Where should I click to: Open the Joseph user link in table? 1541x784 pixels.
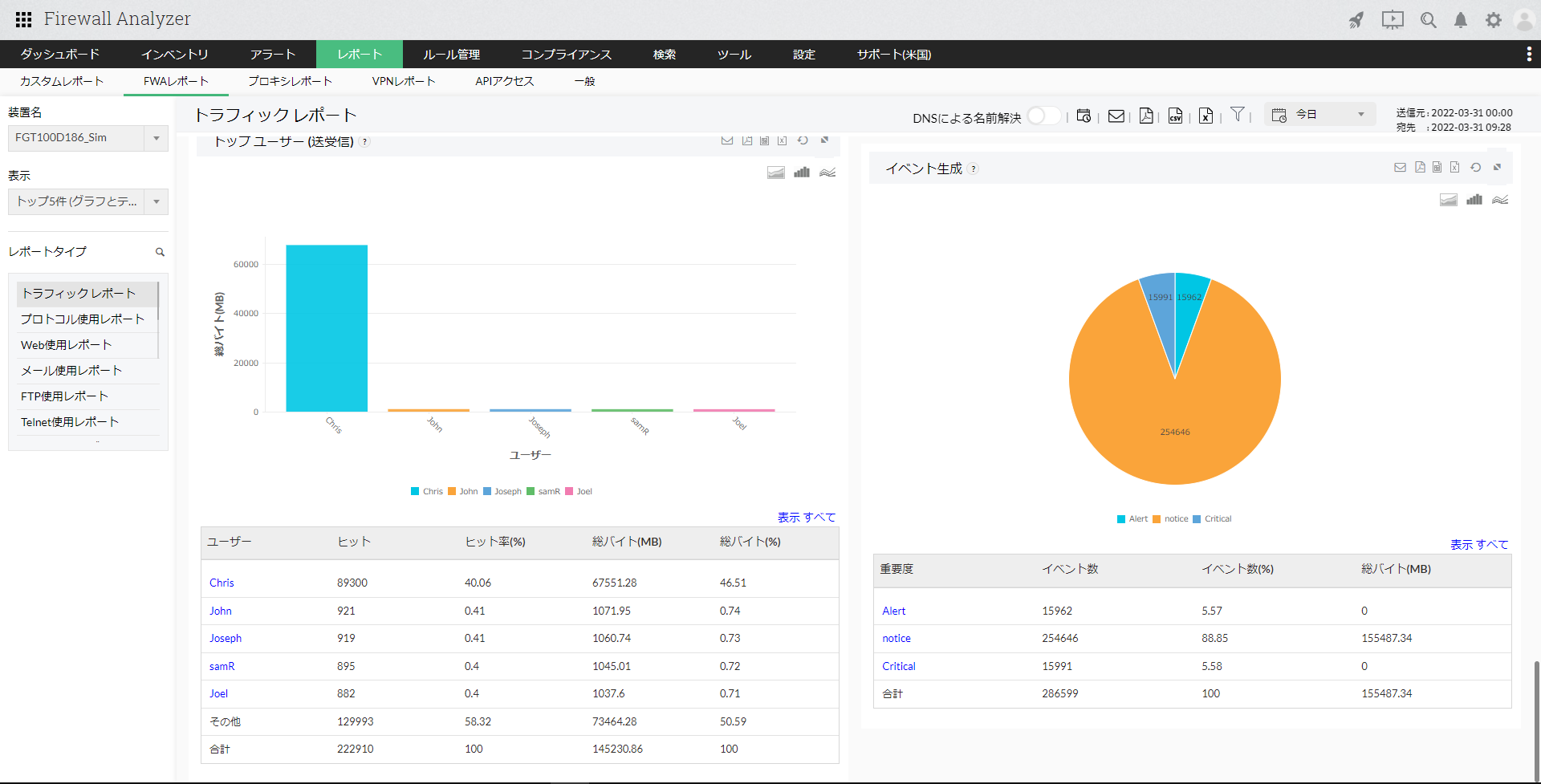226,639
